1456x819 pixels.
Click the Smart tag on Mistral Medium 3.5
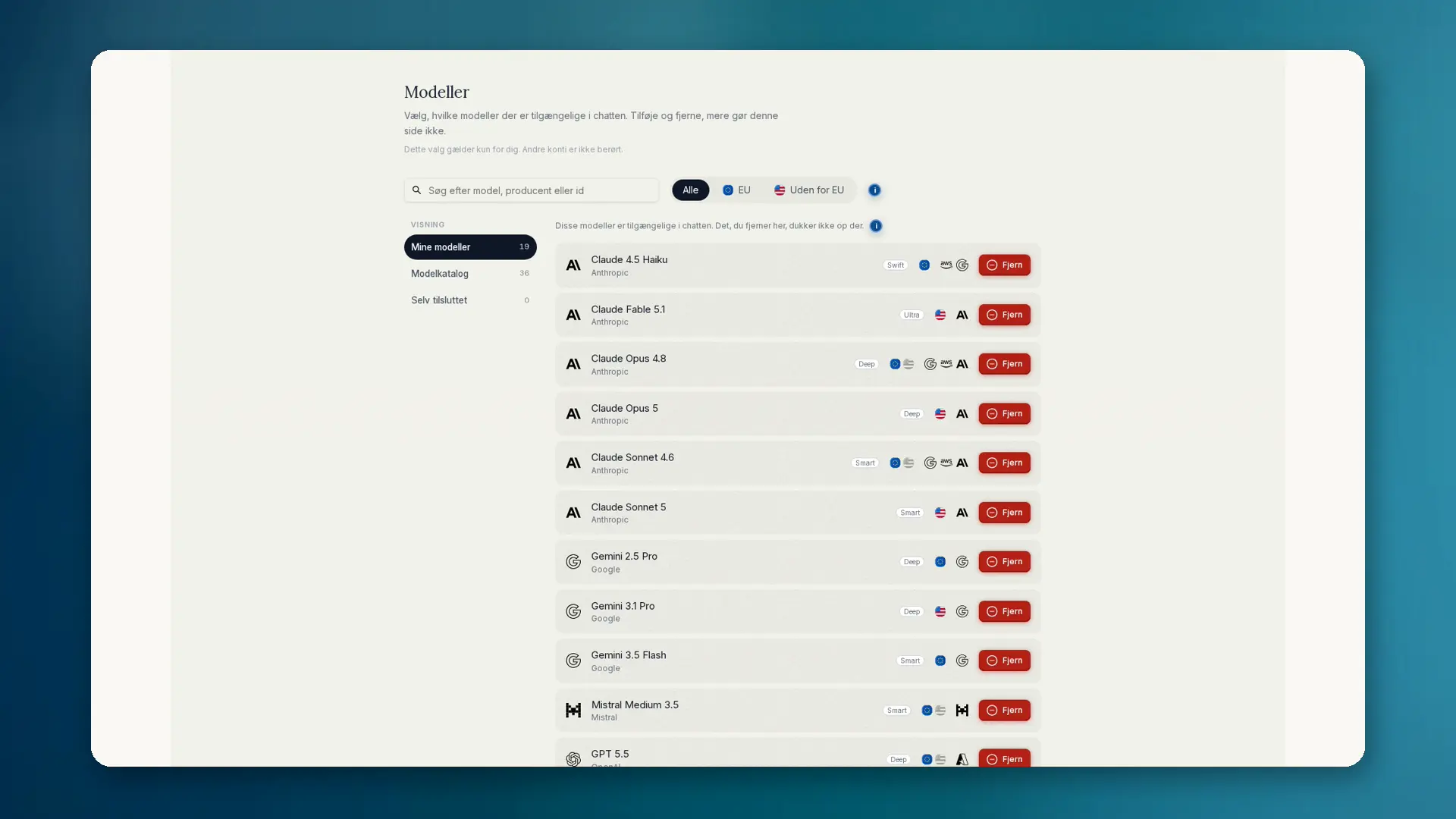897,711
